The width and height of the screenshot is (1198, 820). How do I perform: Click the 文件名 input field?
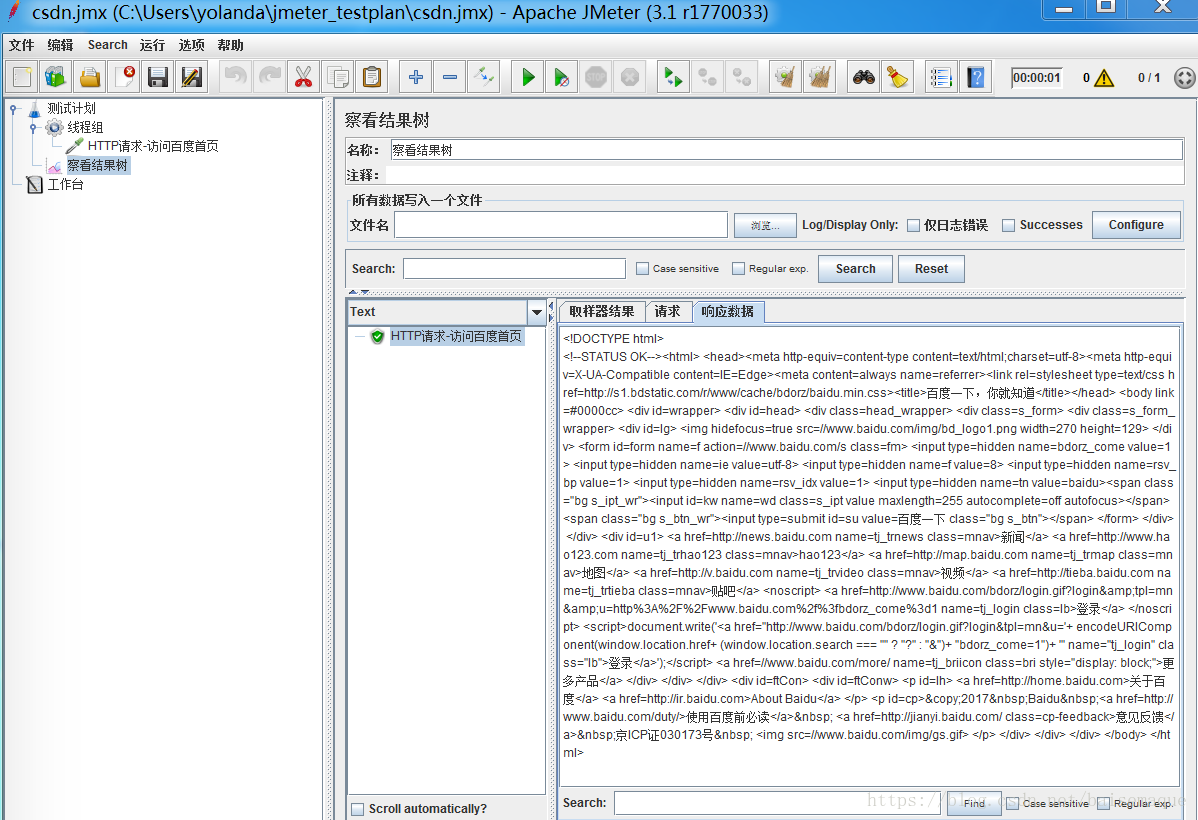tap(561, 225)
